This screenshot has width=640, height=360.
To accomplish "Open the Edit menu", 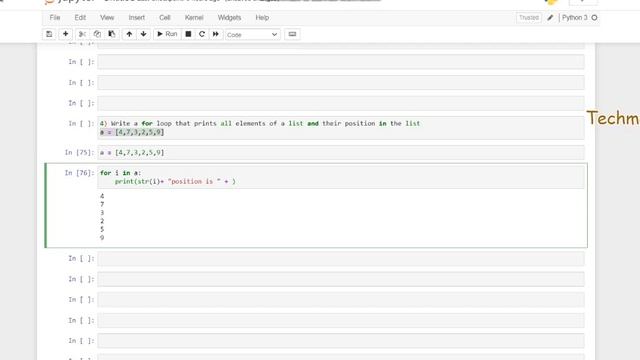I will [x=80, y=18].
